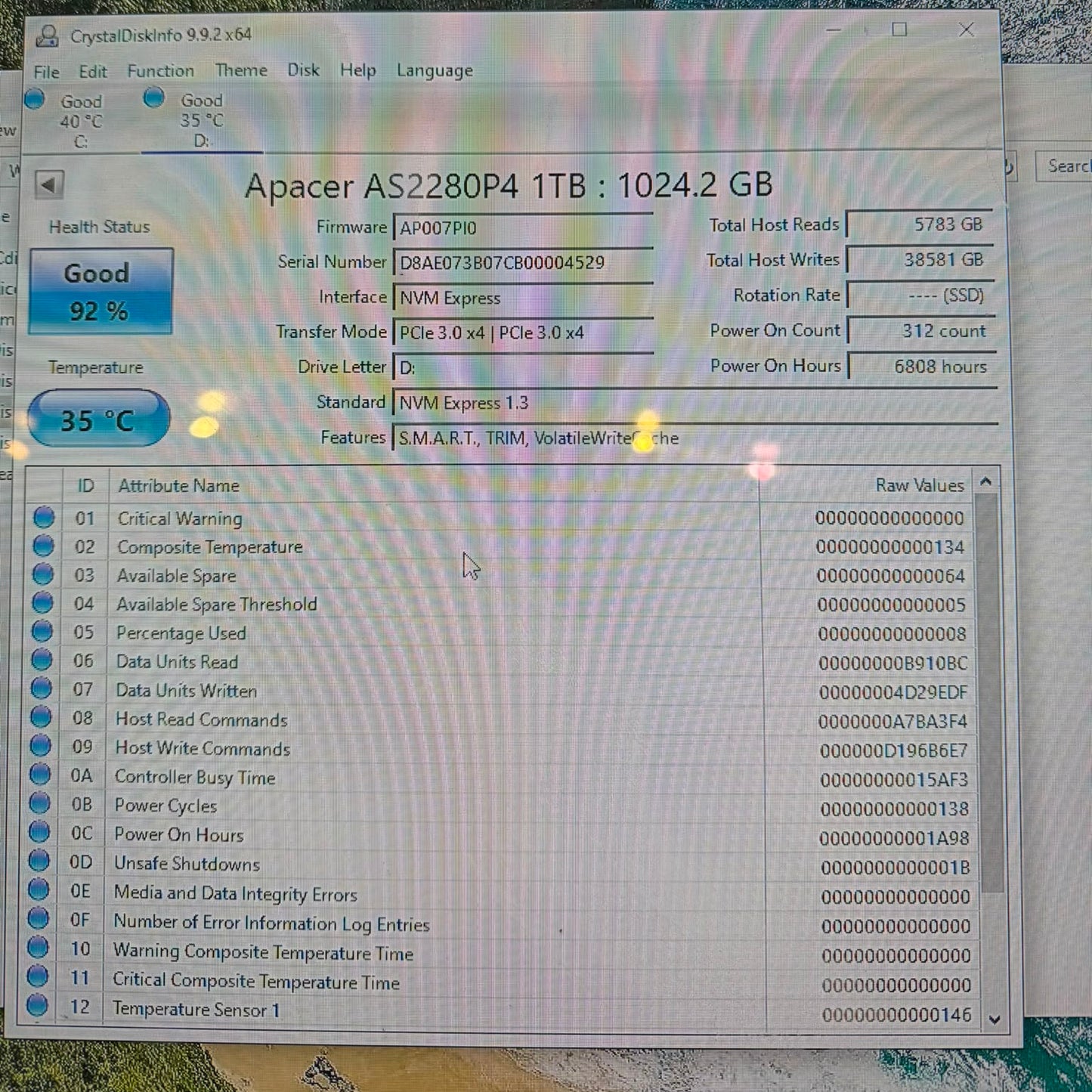Open the Function menu
Image resolution: width=1092 pixels, height=1092 pixels.
point(160,71)
